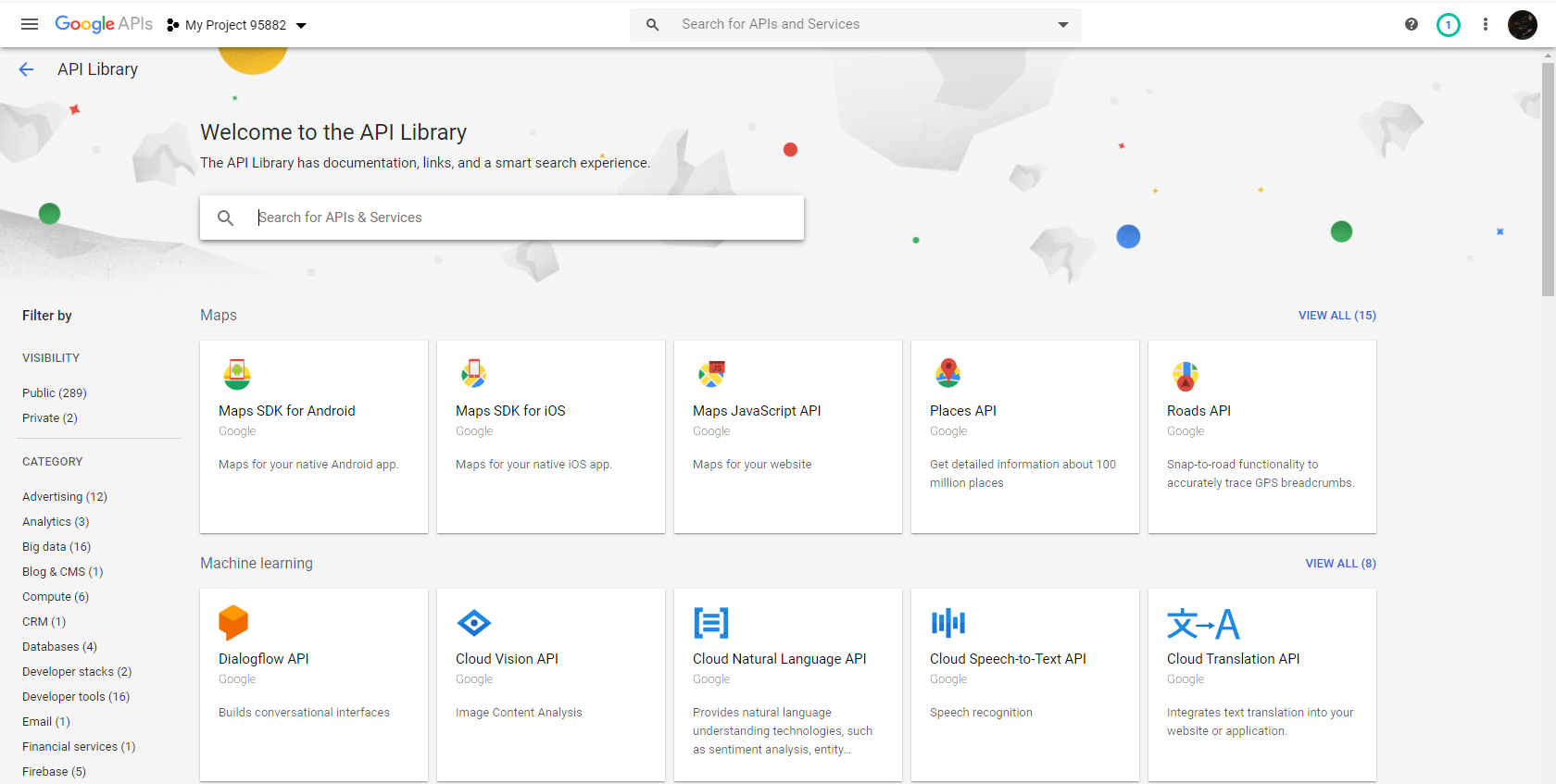Select the Developer tools (16) category

point(76,696)
